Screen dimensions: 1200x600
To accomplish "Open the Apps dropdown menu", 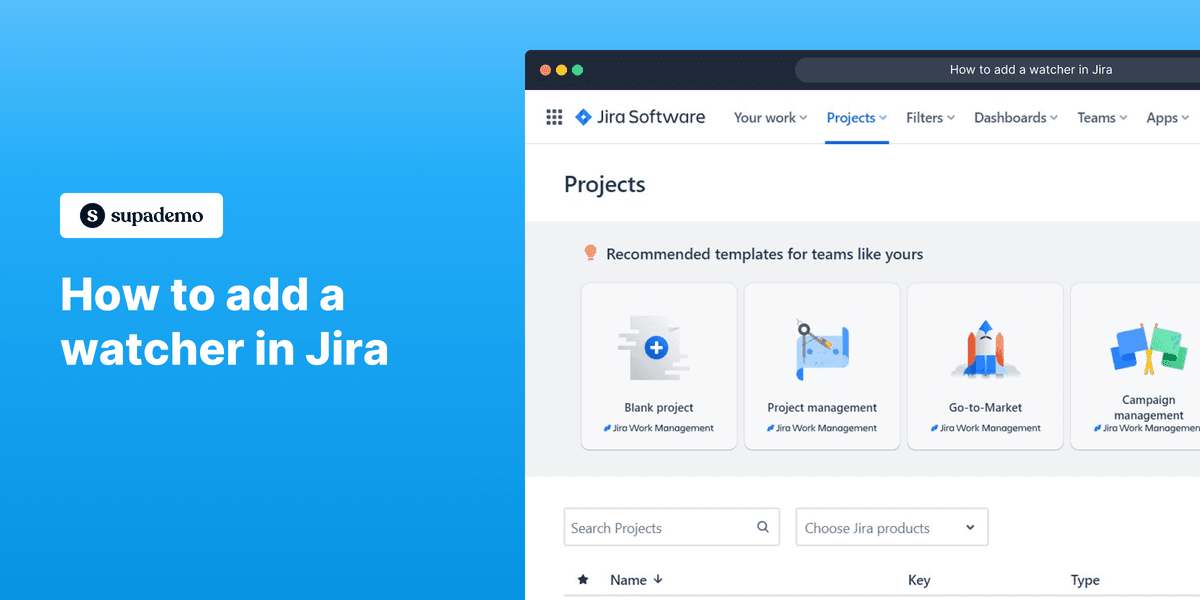I will point(1166,117).
